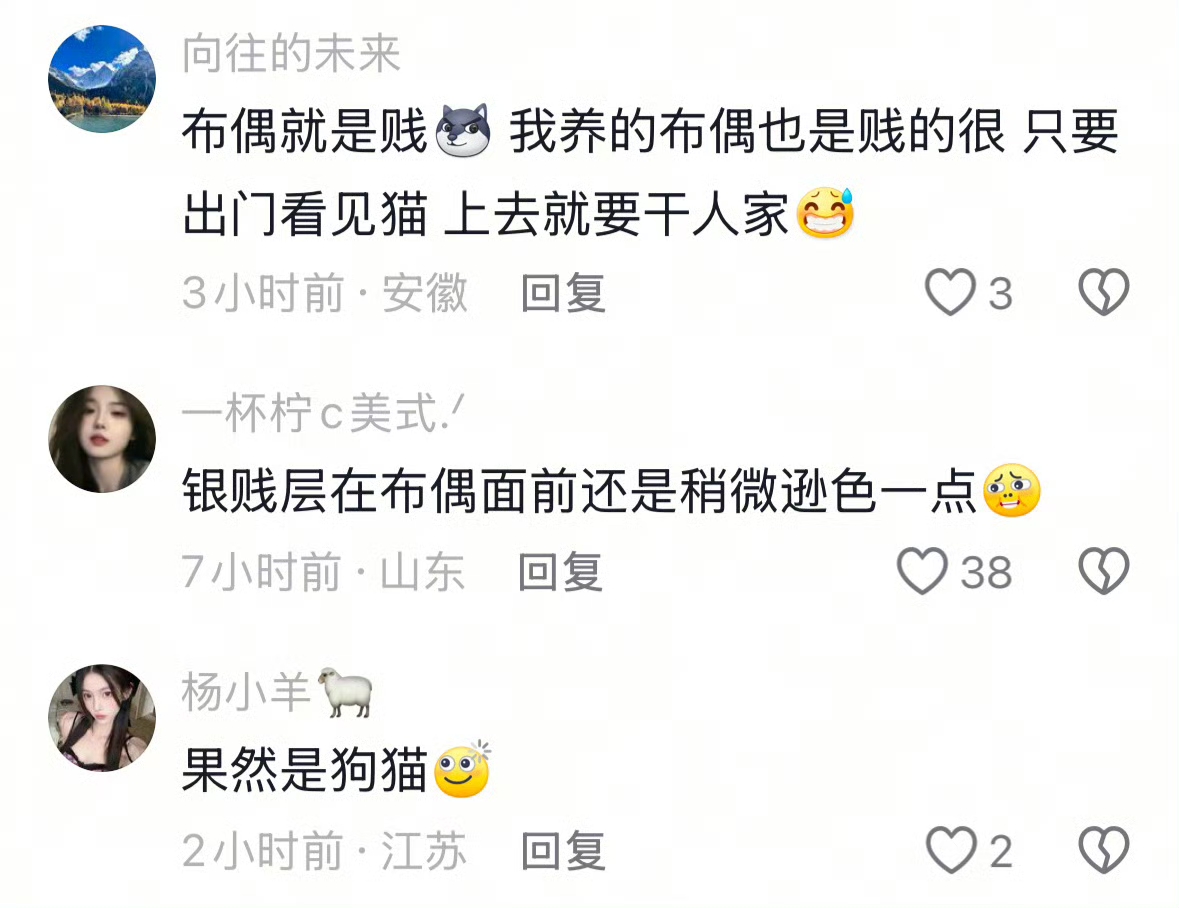Reply to the 2小时前 江苏 comment

pyautogui.click(x=563, y=851)
